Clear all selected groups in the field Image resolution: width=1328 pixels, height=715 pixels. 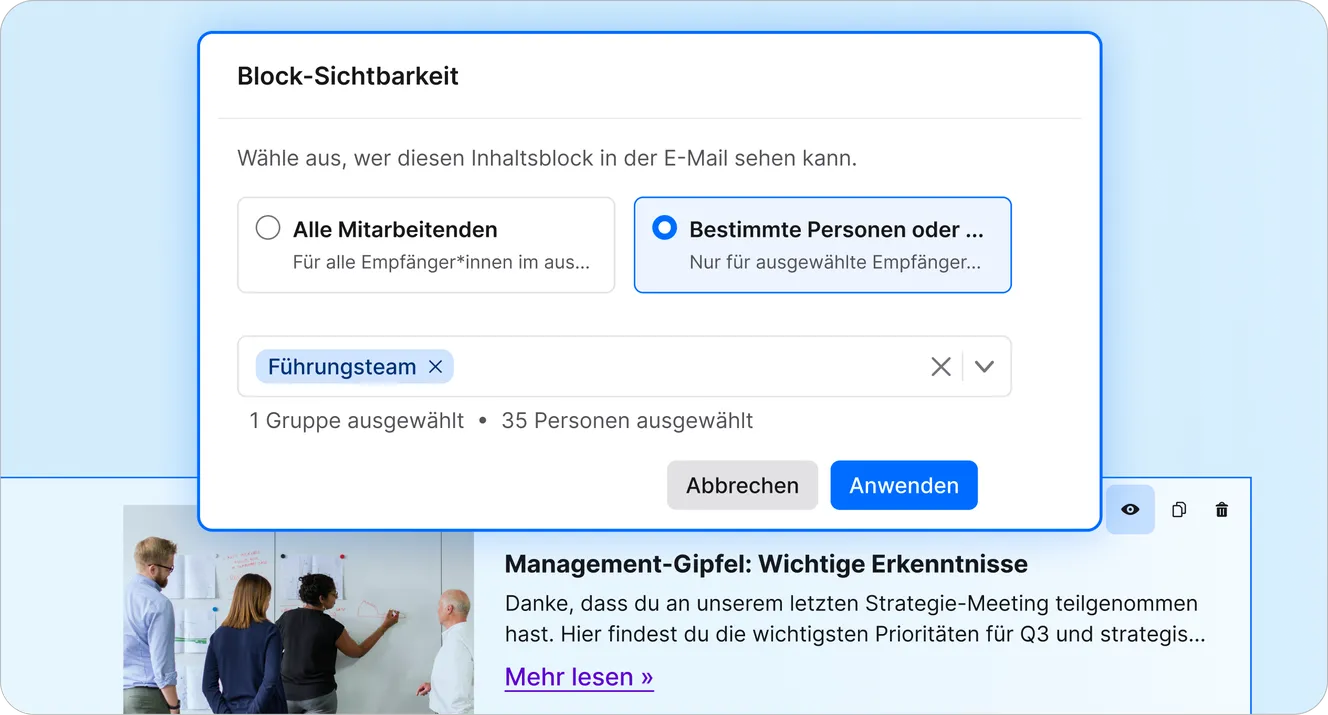click(x=940, y=367)
